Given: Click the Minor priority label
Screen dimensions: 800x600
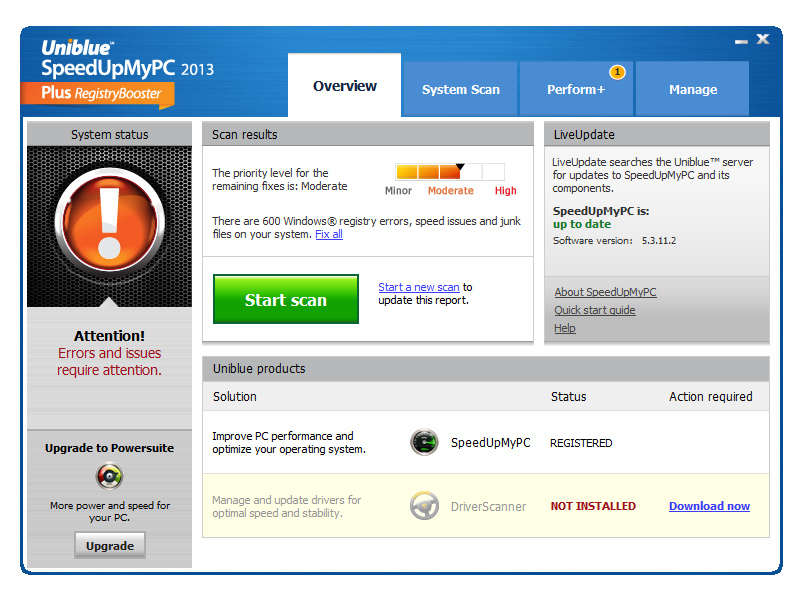Looking at the screenshot, I should (398, 191).
